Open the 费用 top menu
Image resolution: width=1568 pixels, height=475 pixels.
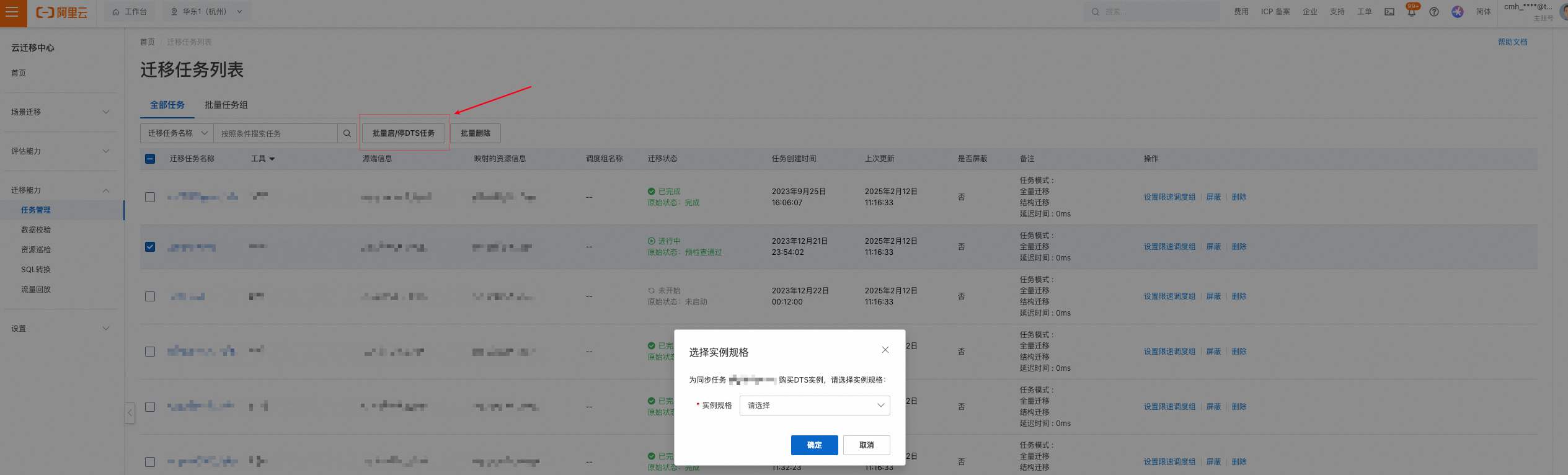(1241, 12)
